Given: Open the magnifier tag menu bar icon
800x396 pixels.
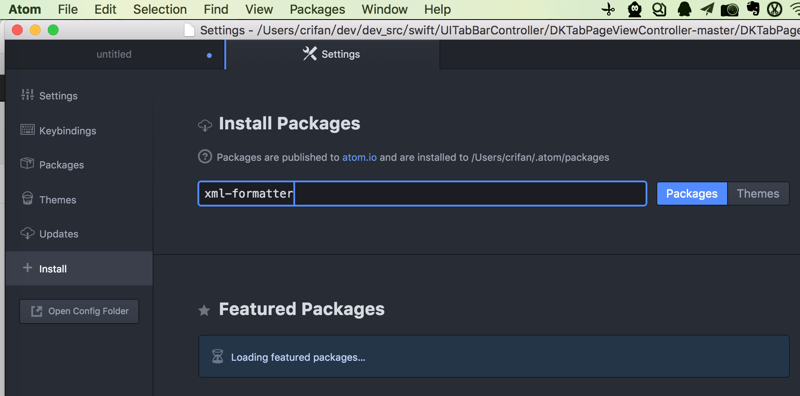Looking at the screenshot, I should click(659, 9).
